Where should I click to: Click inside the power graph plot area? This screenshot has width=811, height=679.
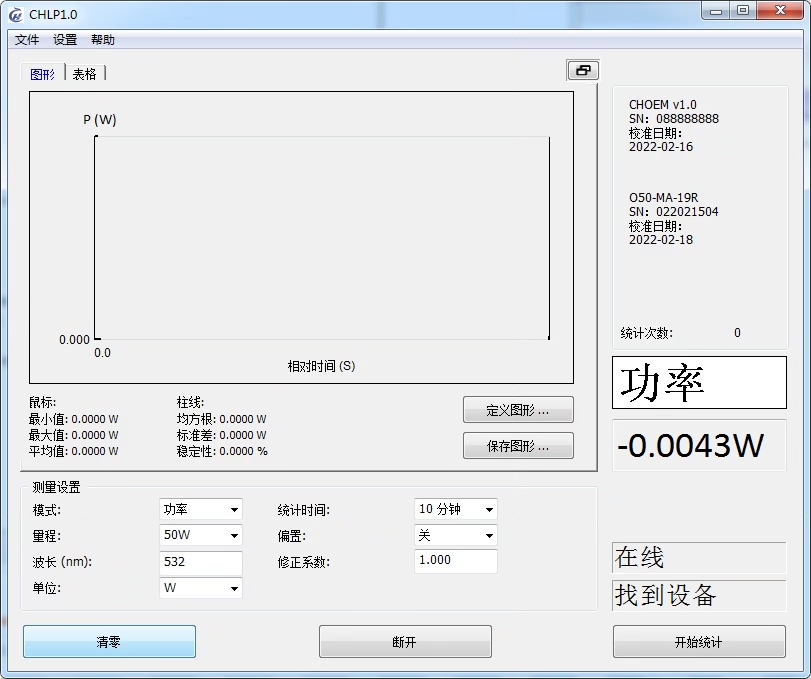pos(322,238)
